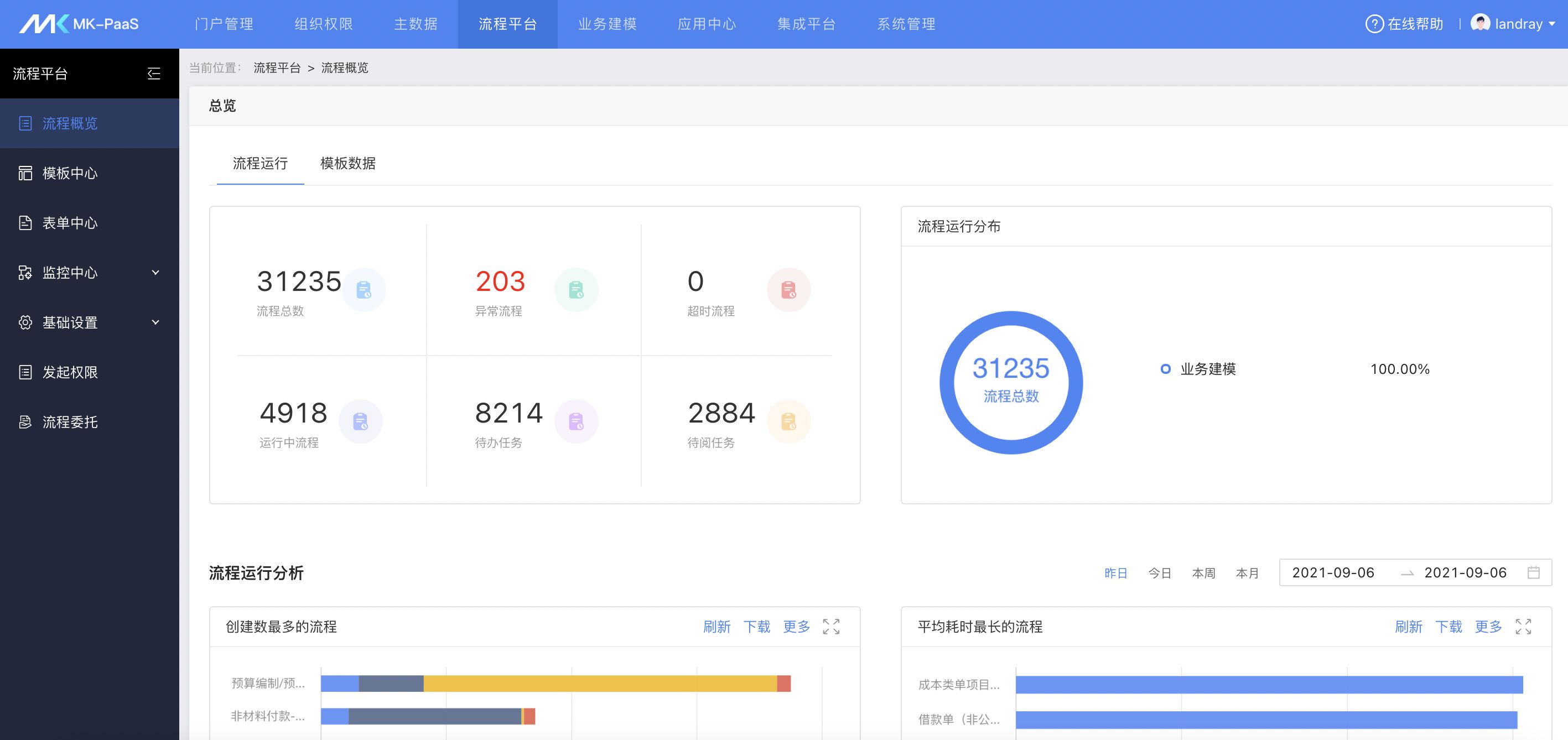The height and width of the screenshot is (740, 1568).
Task: Select the 流程运行 tab
Action: coord(260,163)
